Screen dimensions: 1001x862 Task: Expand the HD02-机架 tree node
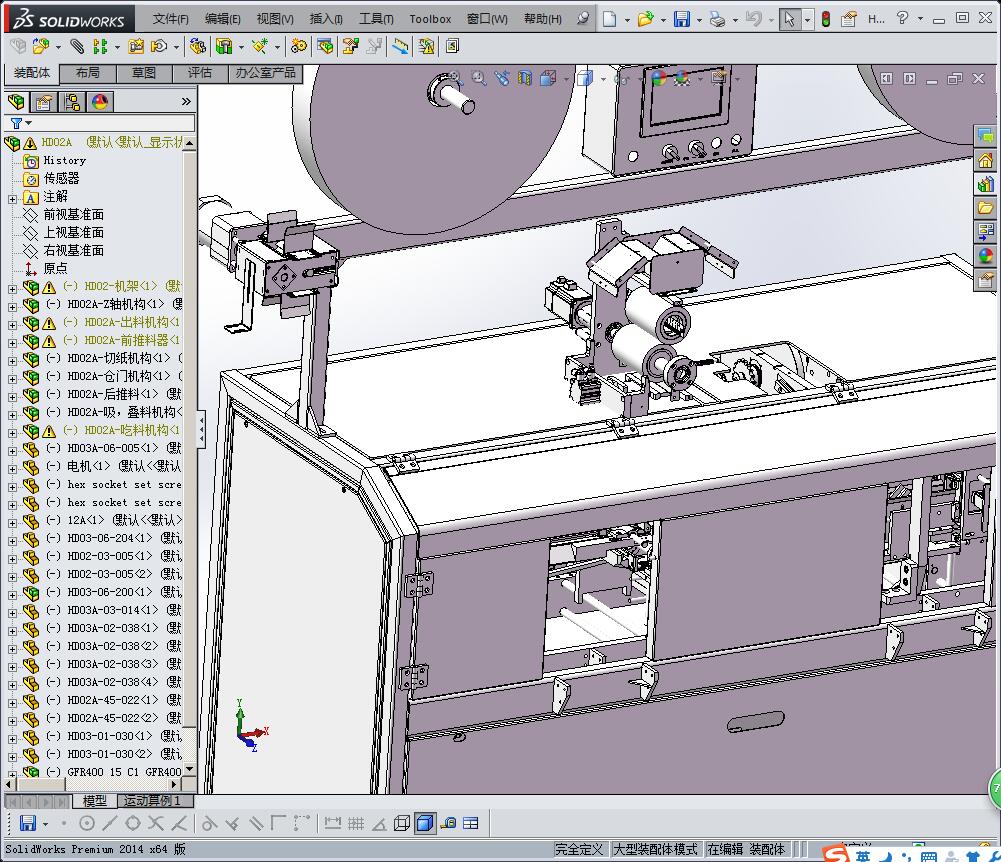(12, 287)
